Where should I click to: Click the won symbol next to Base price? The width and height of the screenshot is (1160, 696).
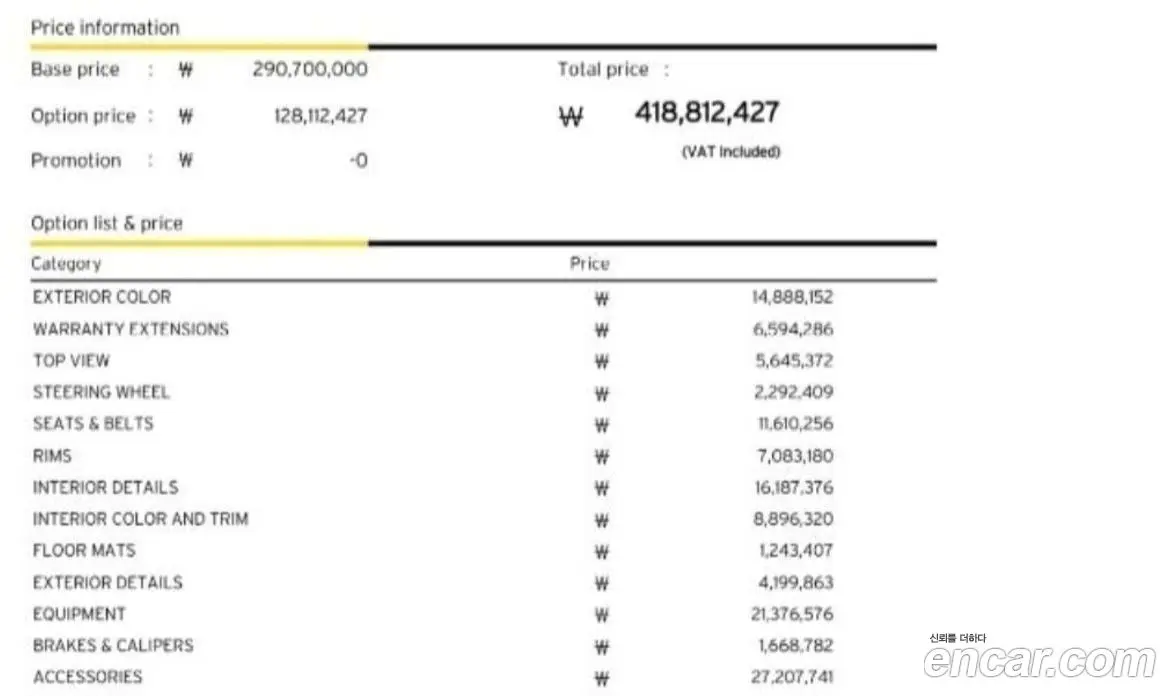tap(186, 70)
